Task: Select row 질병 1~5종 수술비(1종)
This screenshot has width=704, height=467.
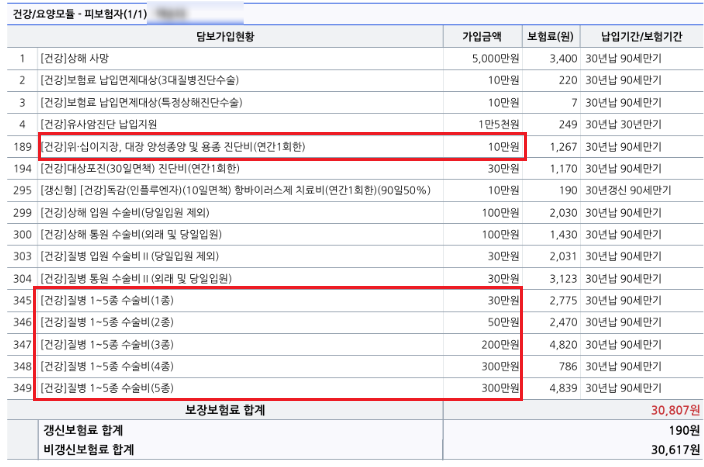Action: click(x=355, y=300)
